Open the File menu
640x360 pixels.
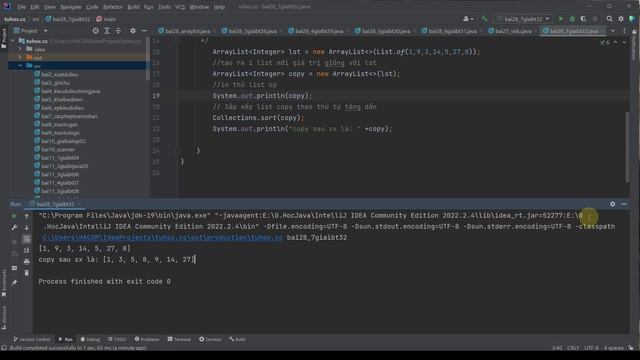pos(22,7)
